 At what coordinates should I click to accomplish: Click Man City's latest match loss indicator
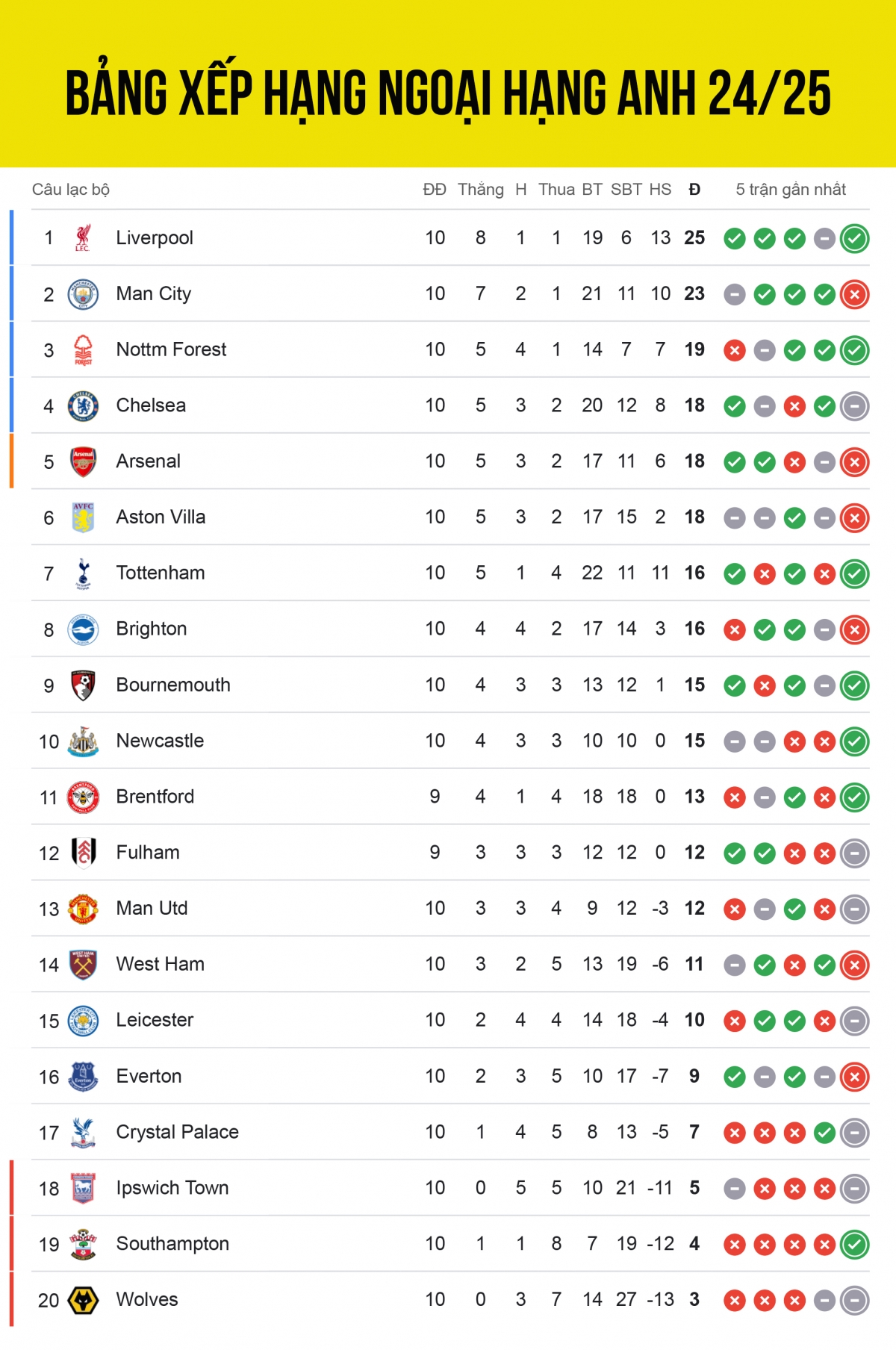point(854,295)
